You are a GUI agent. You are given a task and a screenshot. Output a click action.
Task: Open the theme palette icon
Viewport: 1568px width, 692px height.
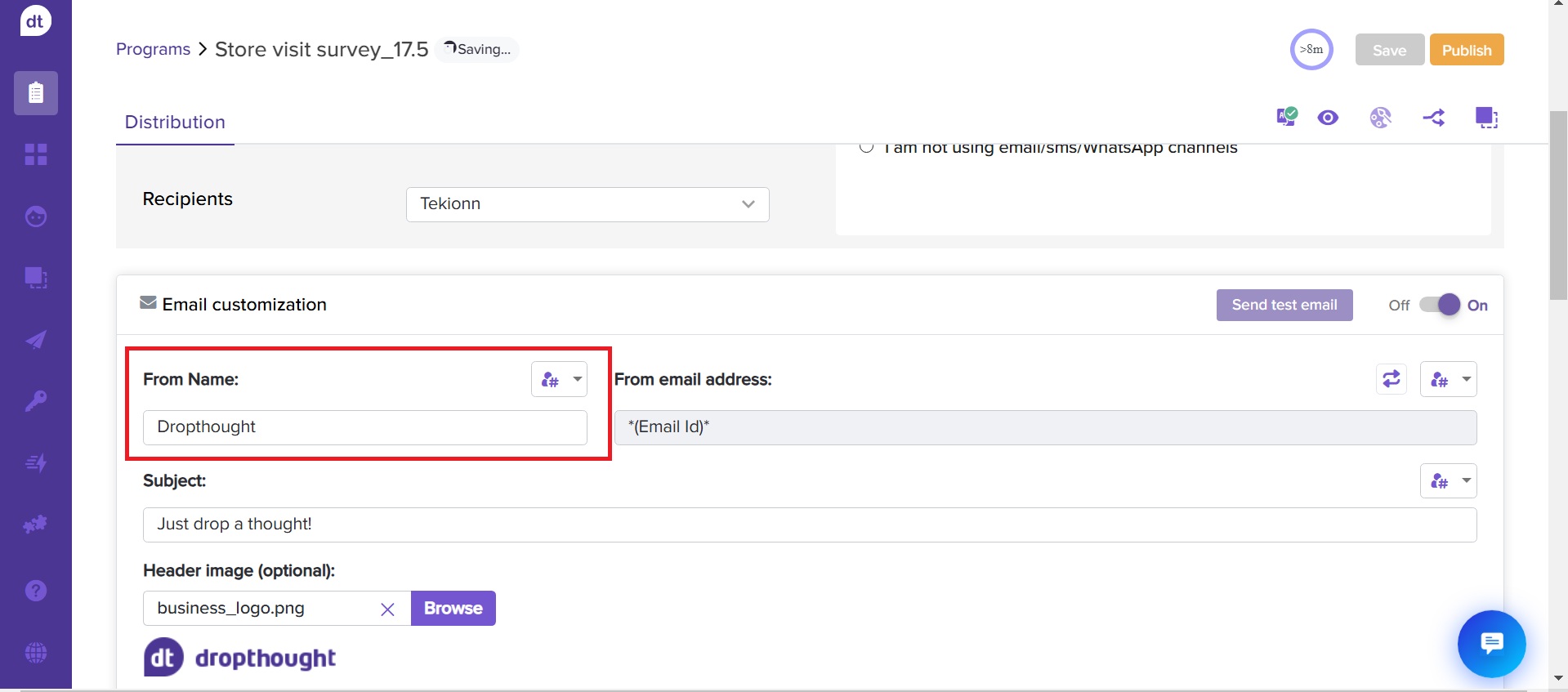click(x=1380, y=118)
